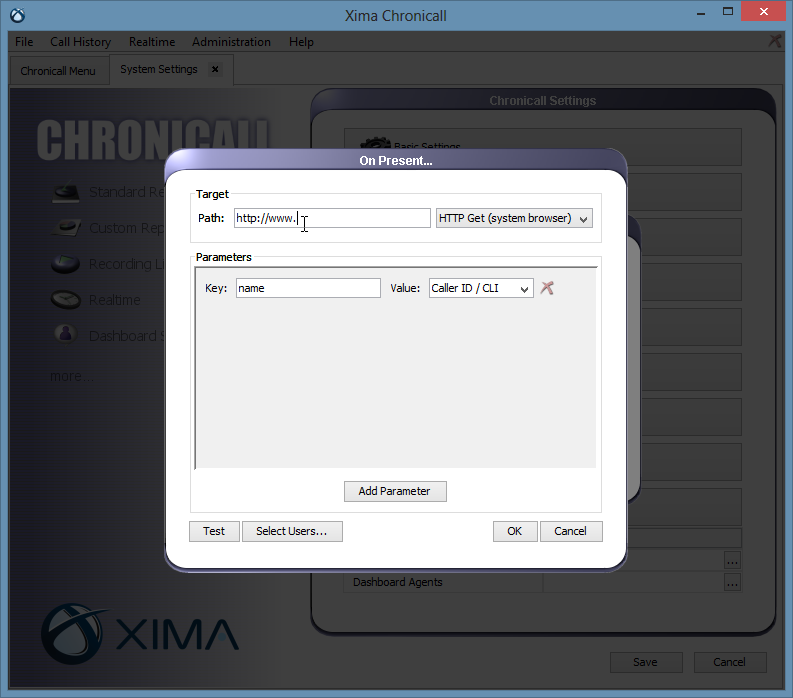
Task: Open the Realtime menu
Action: (x=152, y=42)
